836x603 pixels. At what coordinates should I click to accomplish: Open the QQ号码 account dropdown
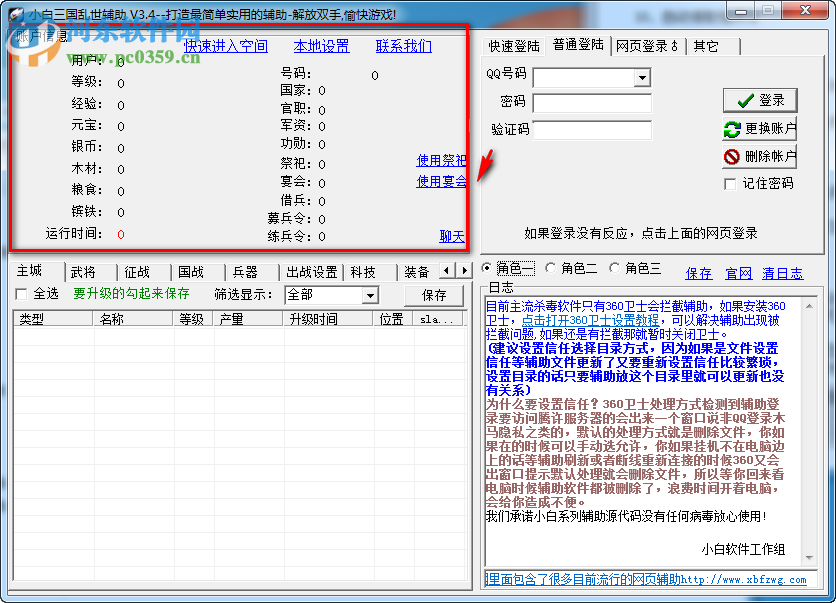(642, 78)
